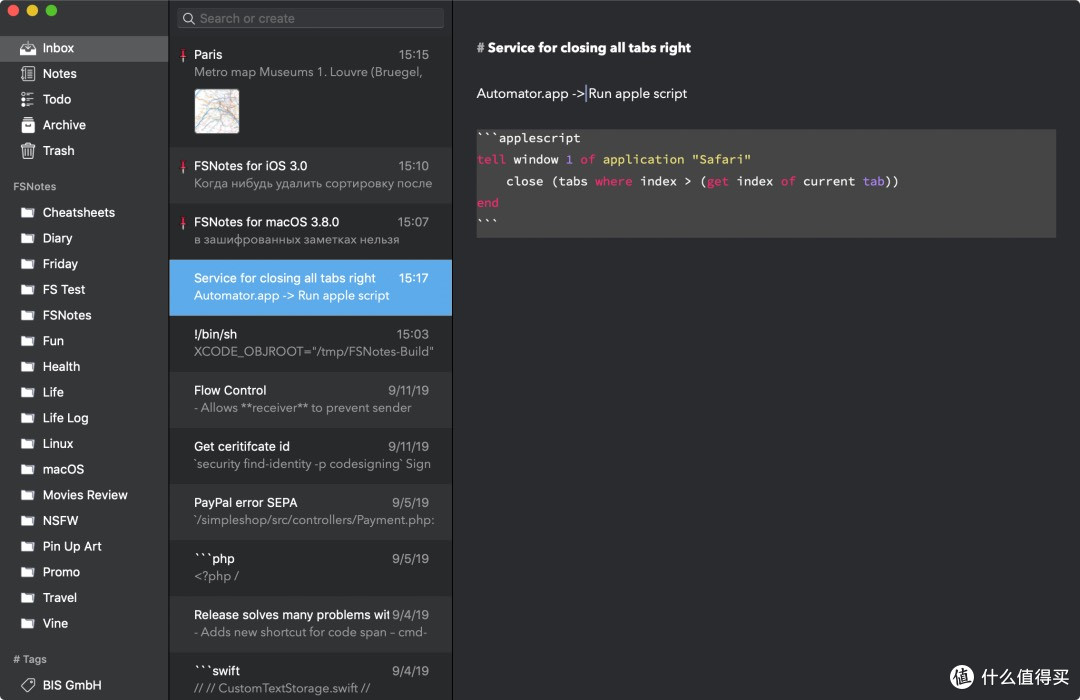Select the Service for closing all tabs right note
This screenshot has height=700, width=1080.
click(311, 287)
